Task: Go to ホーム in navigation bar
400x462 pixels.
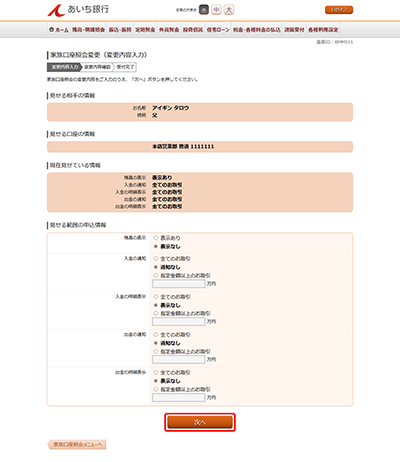Action: 58,30
